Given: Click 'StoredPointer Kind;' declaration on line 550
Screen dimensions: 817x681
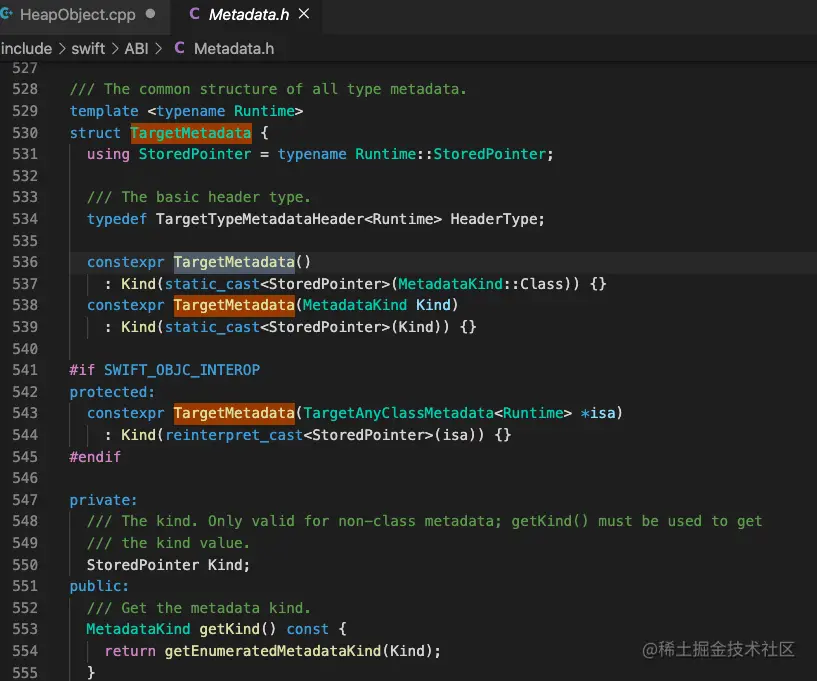Looking at the screenshot, I should point(168,565).
